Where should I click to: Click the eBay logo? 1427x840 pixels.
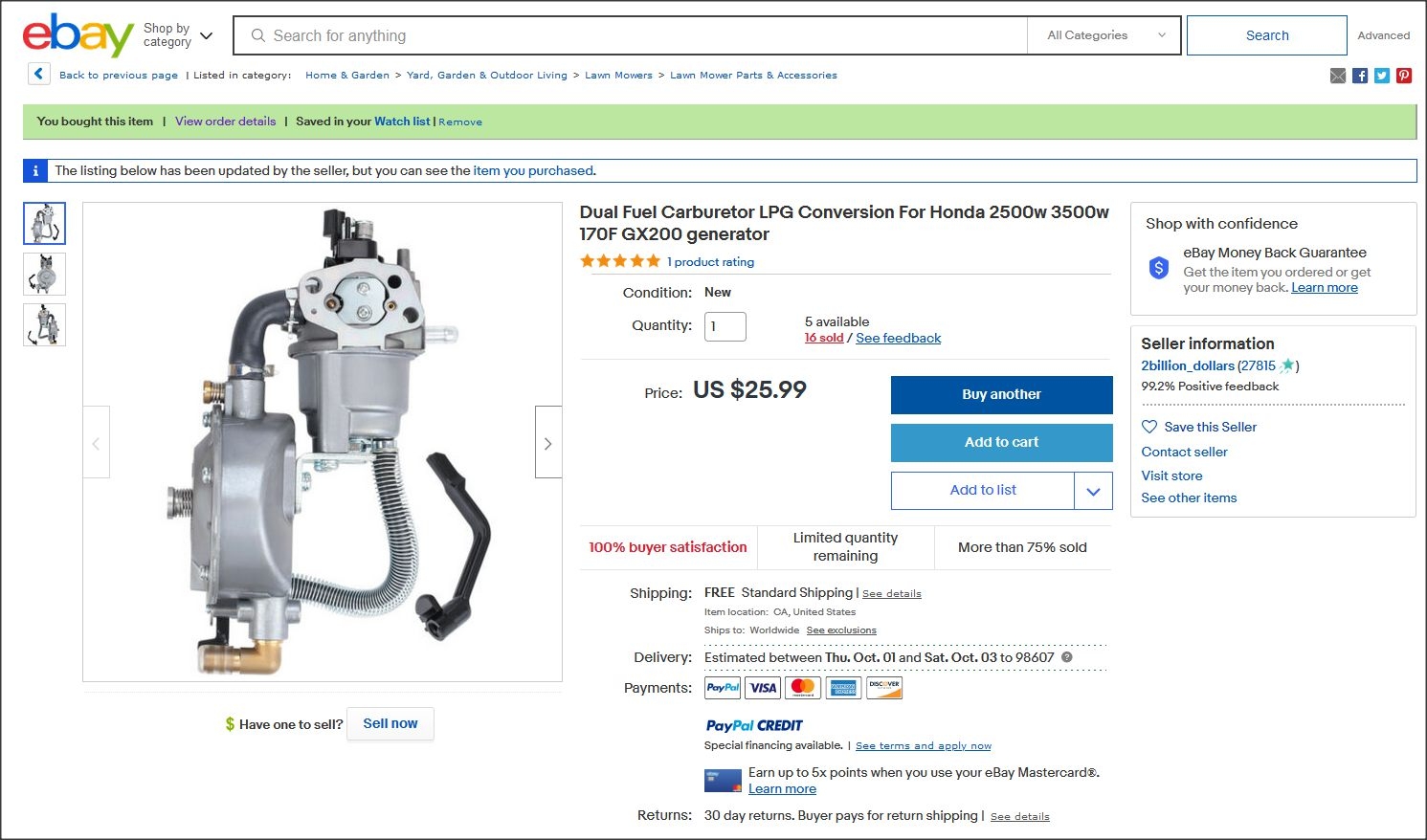(78, 35)
